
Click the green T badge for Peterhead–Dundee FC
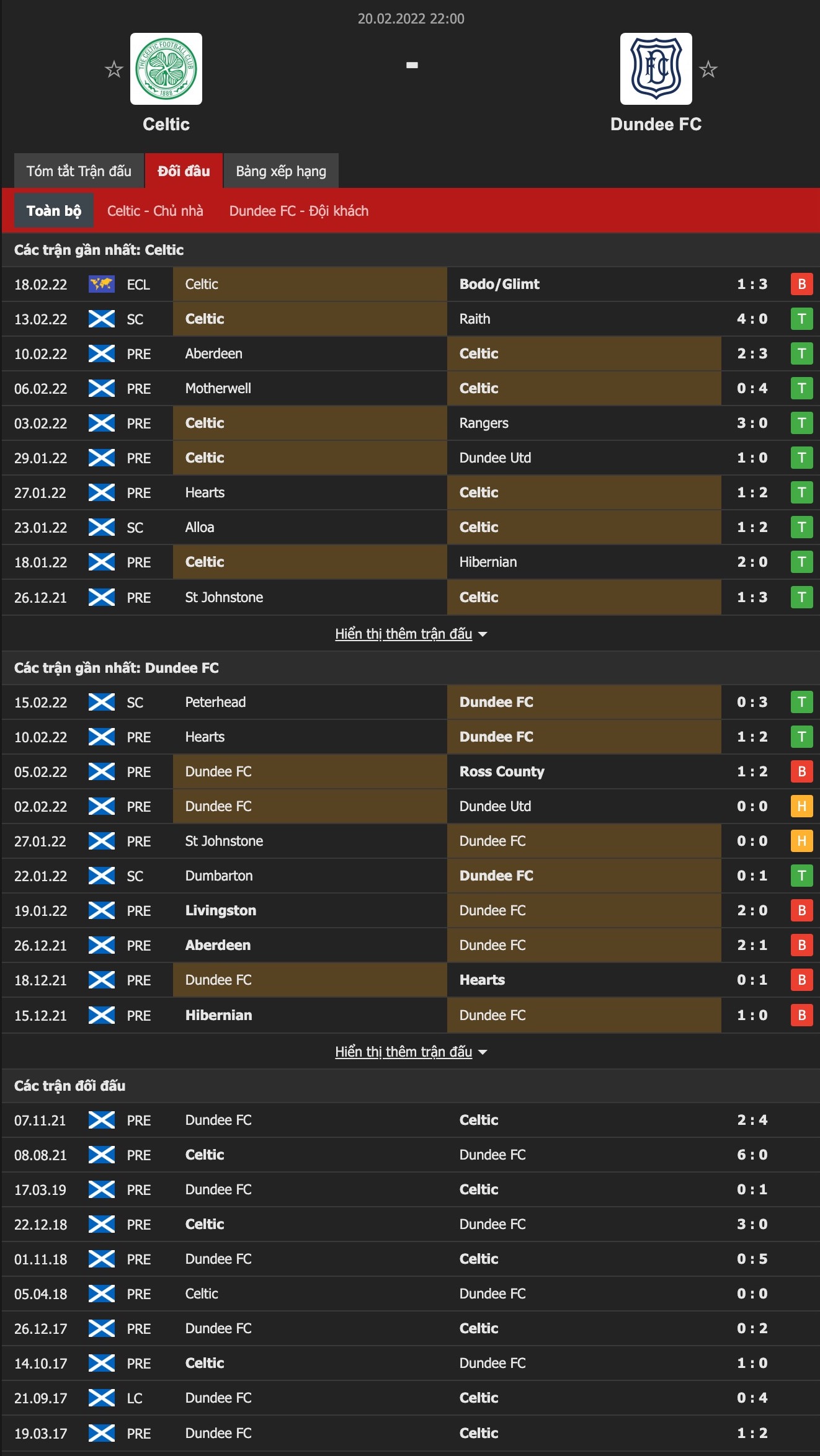coord(801,702)
